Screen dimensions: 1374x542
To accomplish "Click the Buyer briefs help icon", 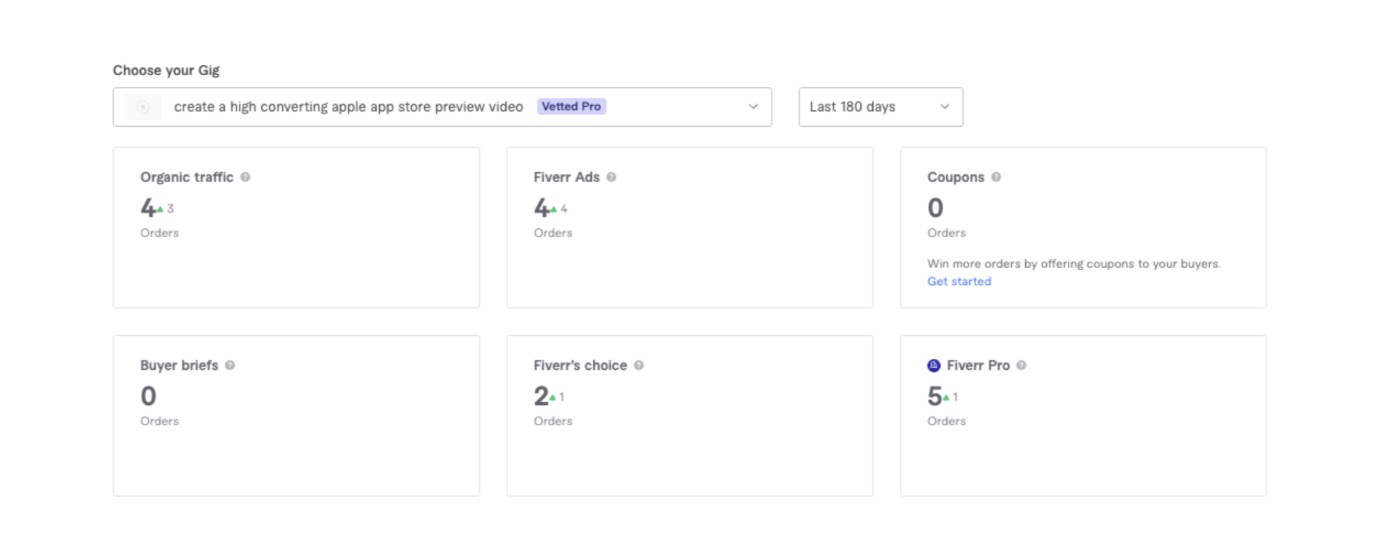I will [230, 365].
